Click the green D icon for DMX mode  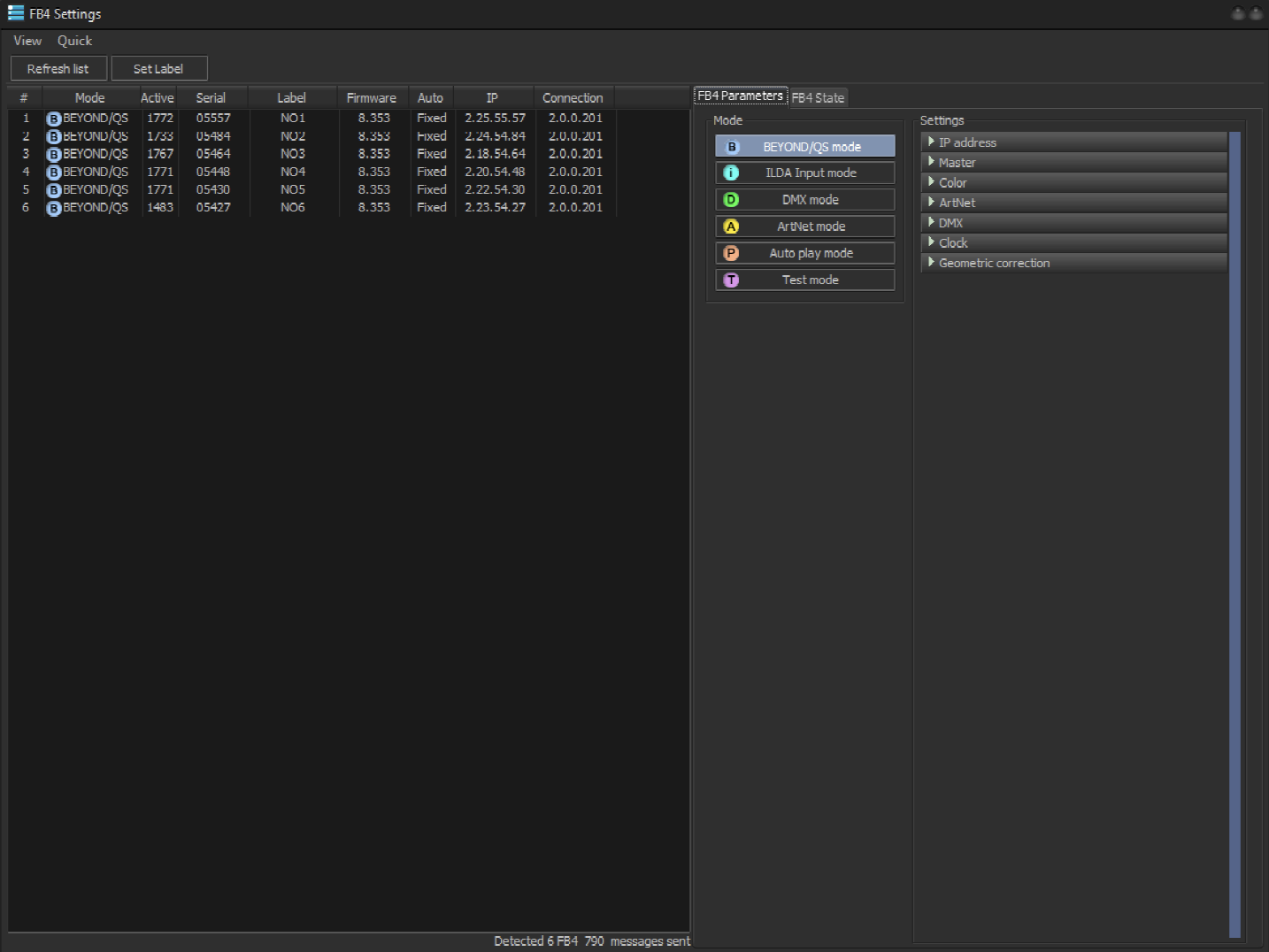click(x=732, y=200)
